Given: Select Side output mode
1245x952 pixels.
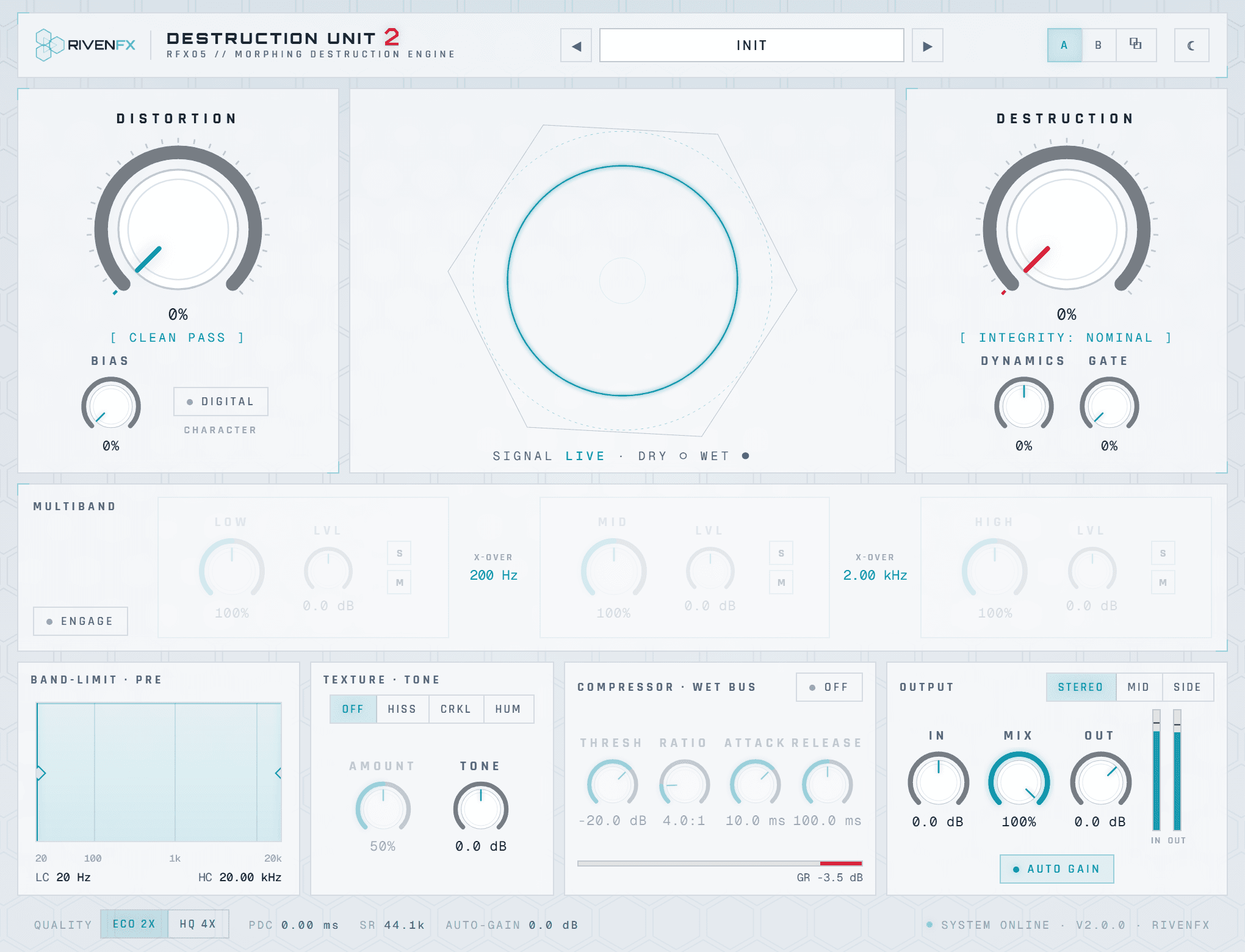Looking at the screenshot, I should (1188, 687).
